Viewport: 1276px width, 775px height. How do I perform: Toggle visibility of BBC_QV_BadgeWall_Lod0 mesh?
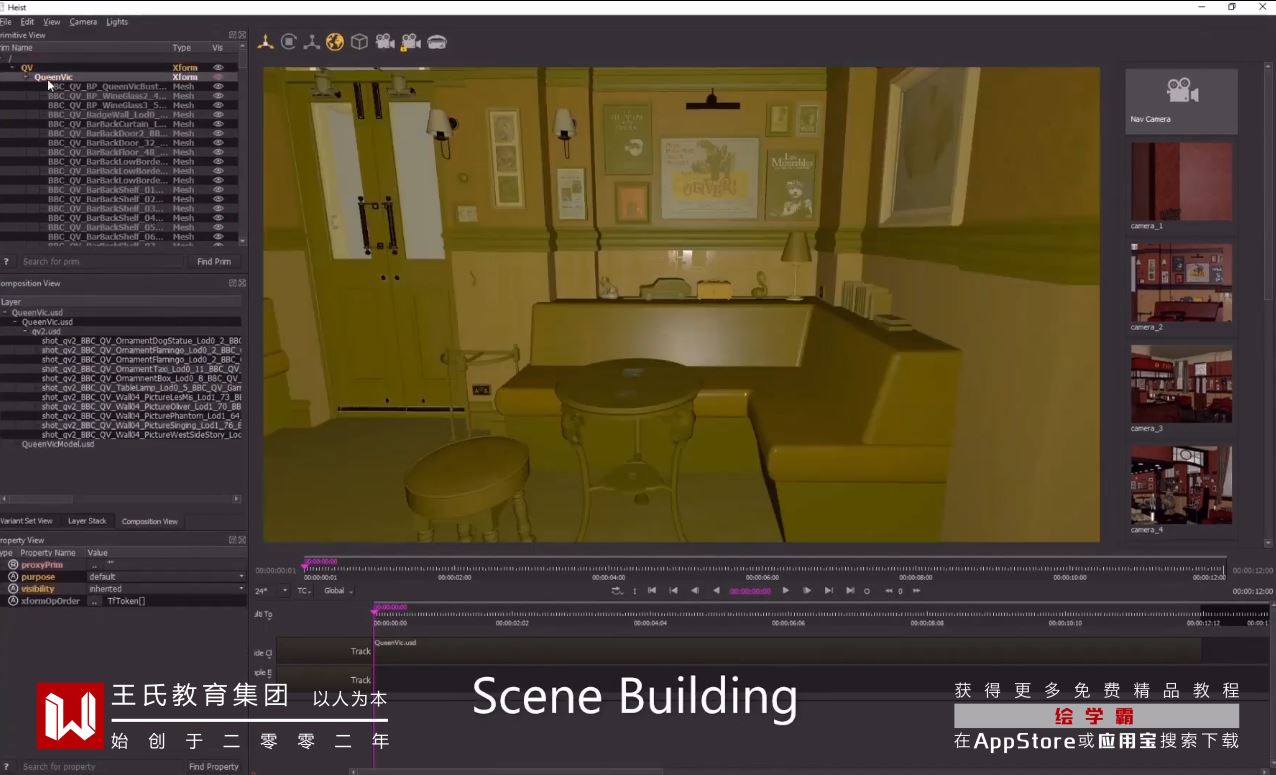(218, 115)
